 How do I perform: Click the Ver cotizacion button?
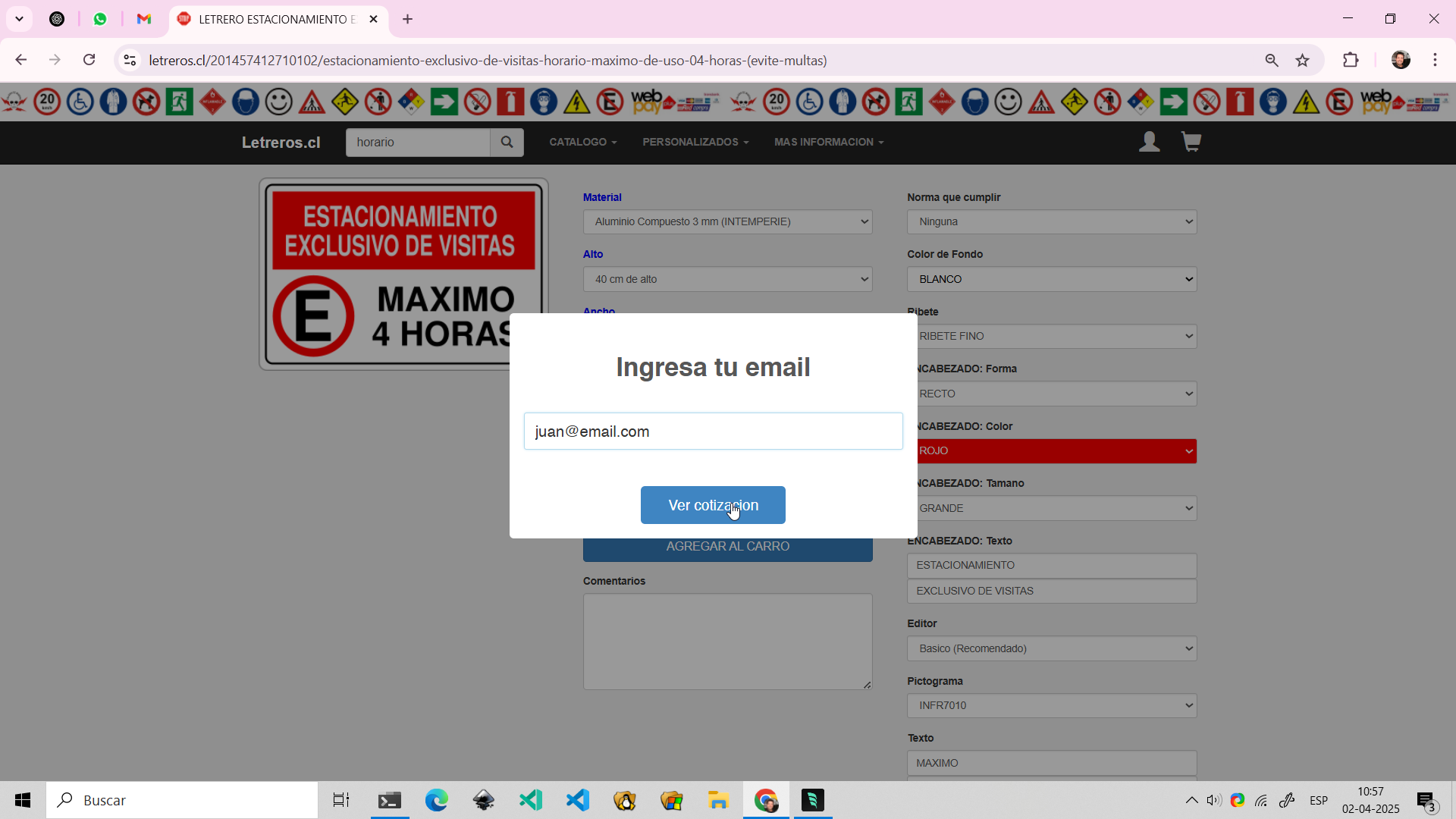(x=713, y=505)
